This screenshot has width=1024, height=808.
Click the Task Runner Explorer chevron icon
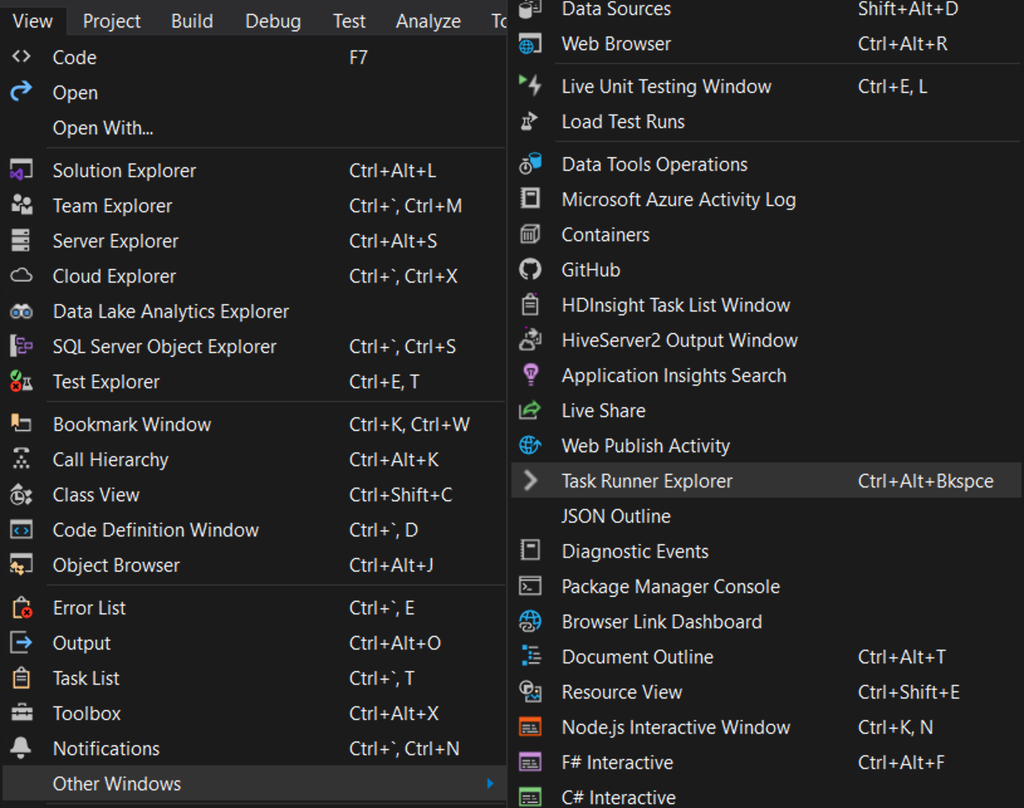[530, 480]
